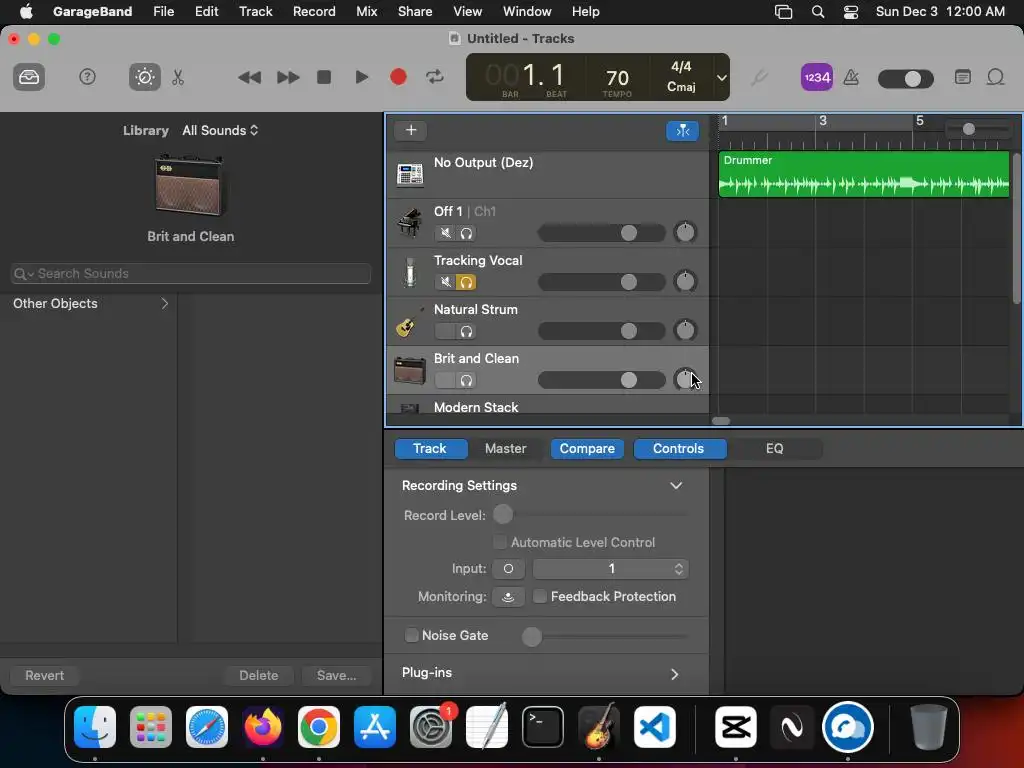Enable the Noise Gate checkbox
The image size is (1024, 768).
coord(411,635)
